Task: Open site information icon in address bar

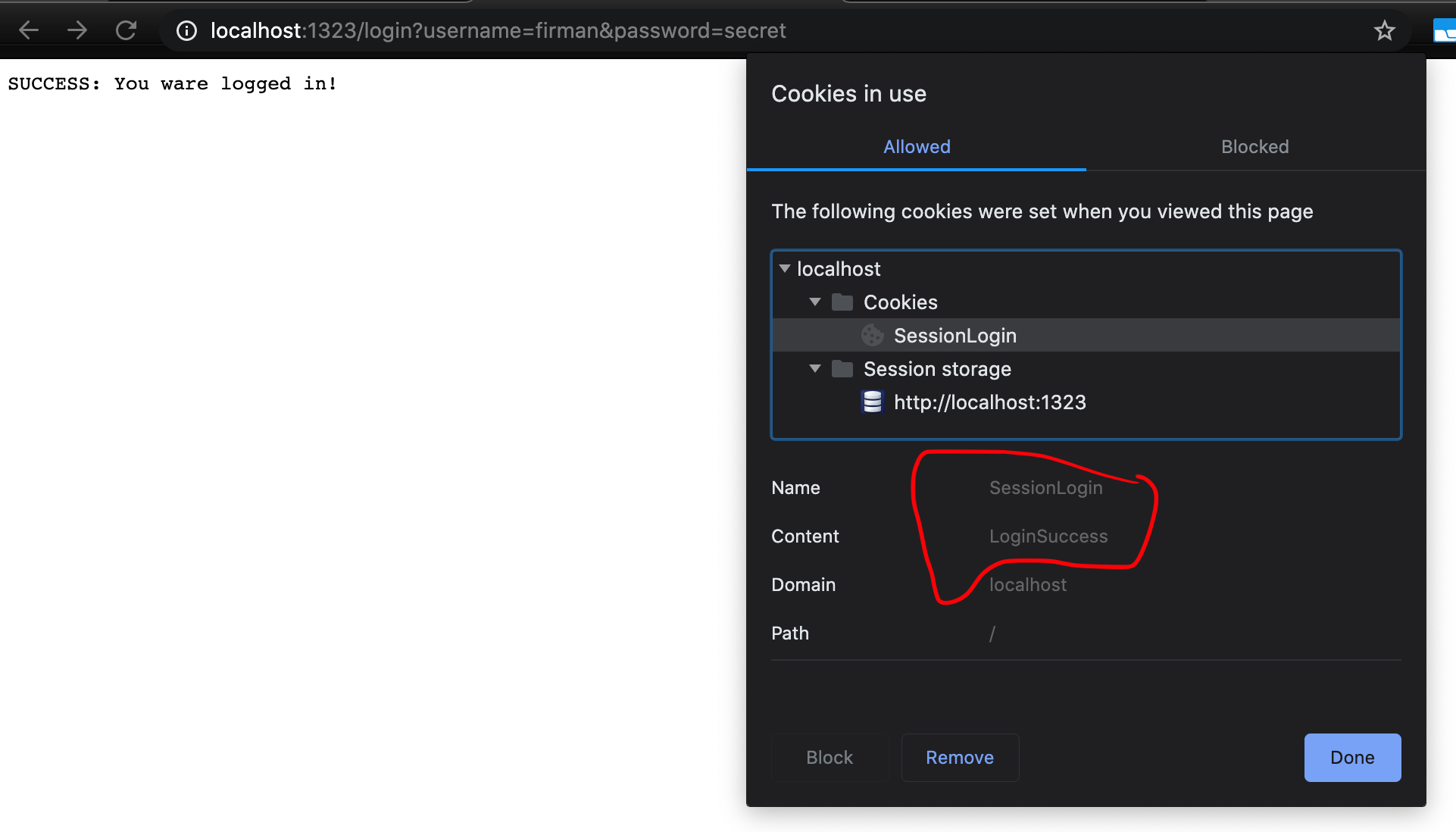Action: coord(186,30)
